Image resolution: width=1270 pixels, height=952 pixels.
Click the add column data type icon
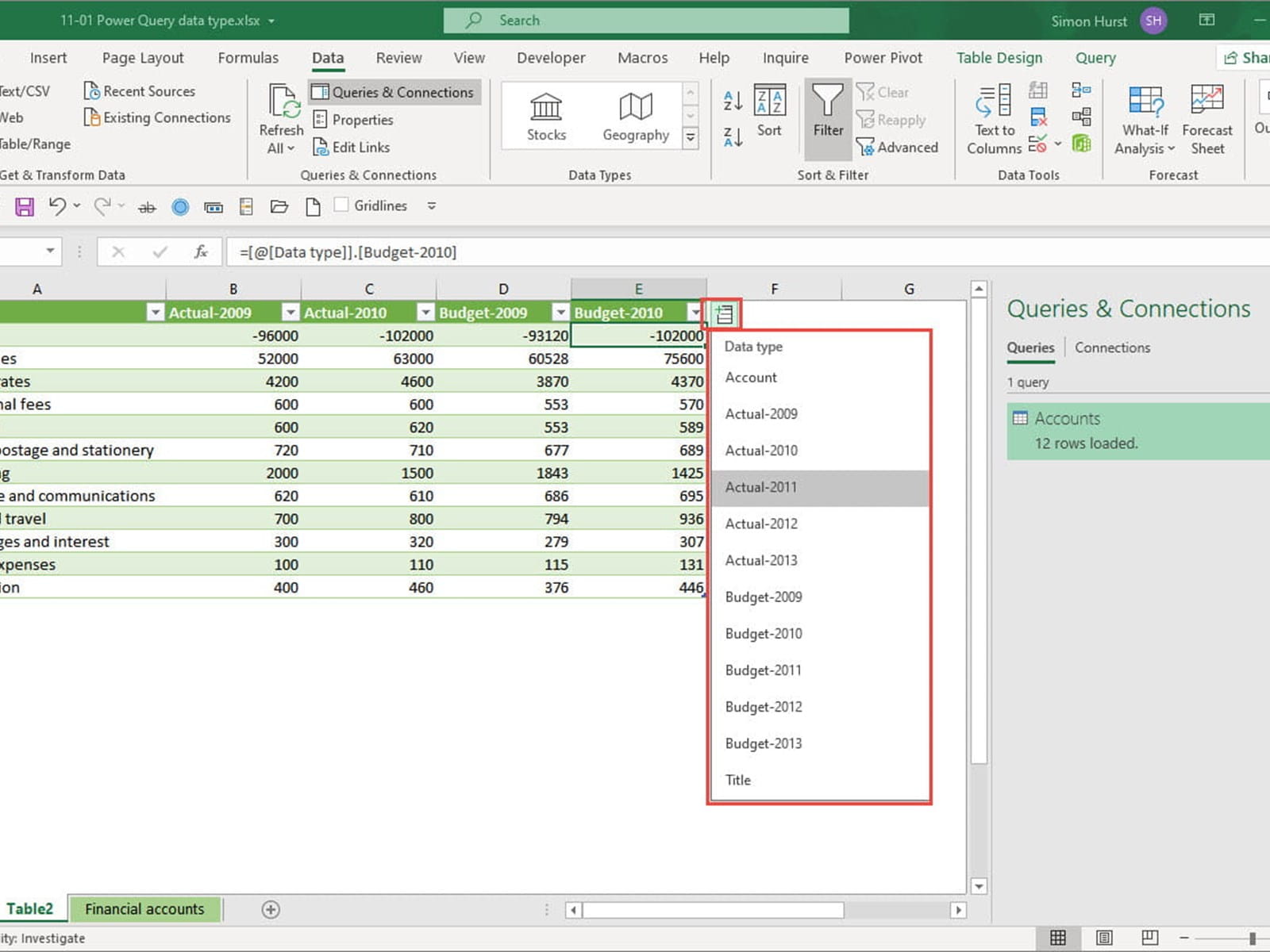point(724,314)
